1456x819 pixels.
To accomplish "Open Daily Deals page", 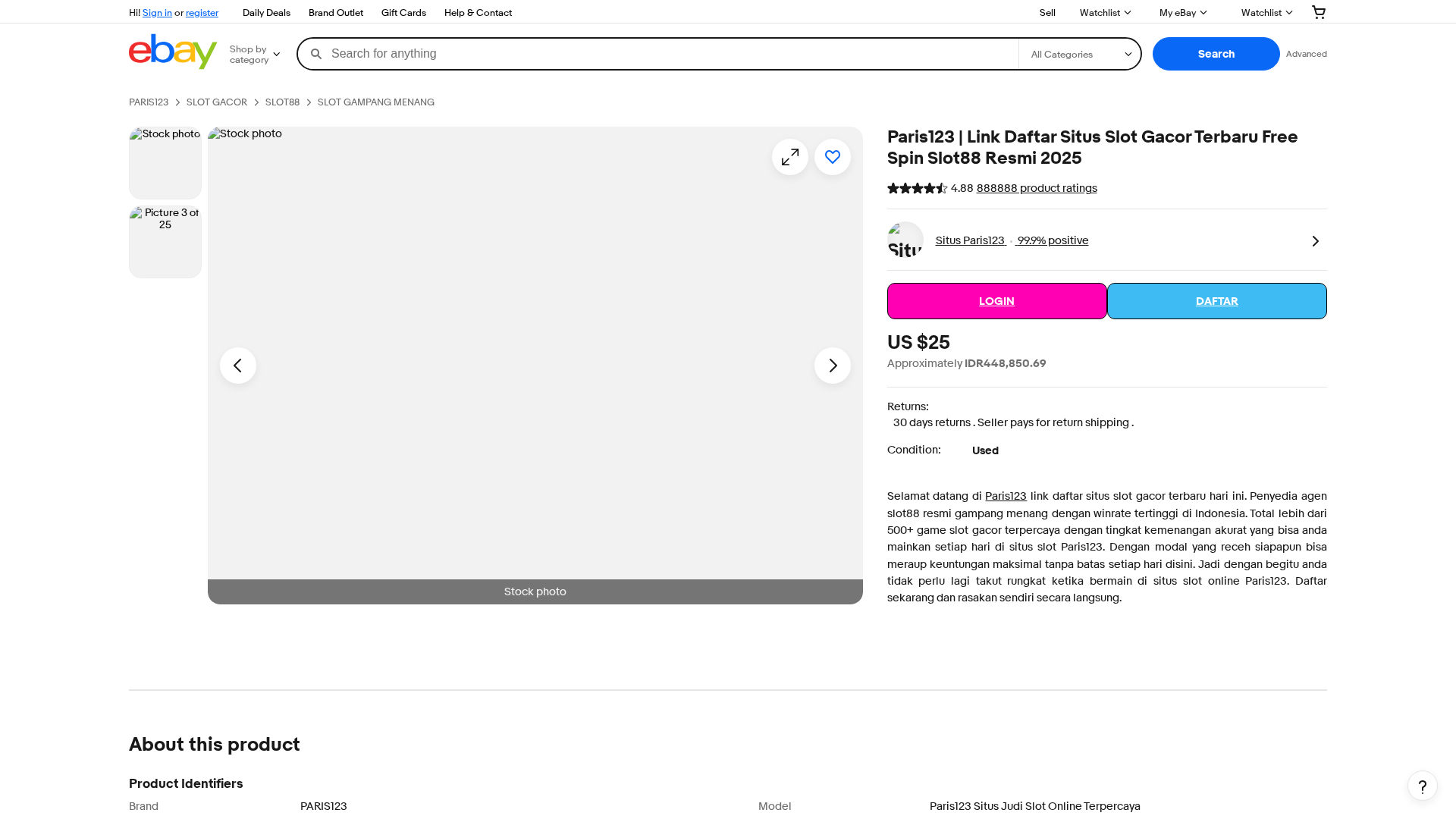I will (266, 13).
